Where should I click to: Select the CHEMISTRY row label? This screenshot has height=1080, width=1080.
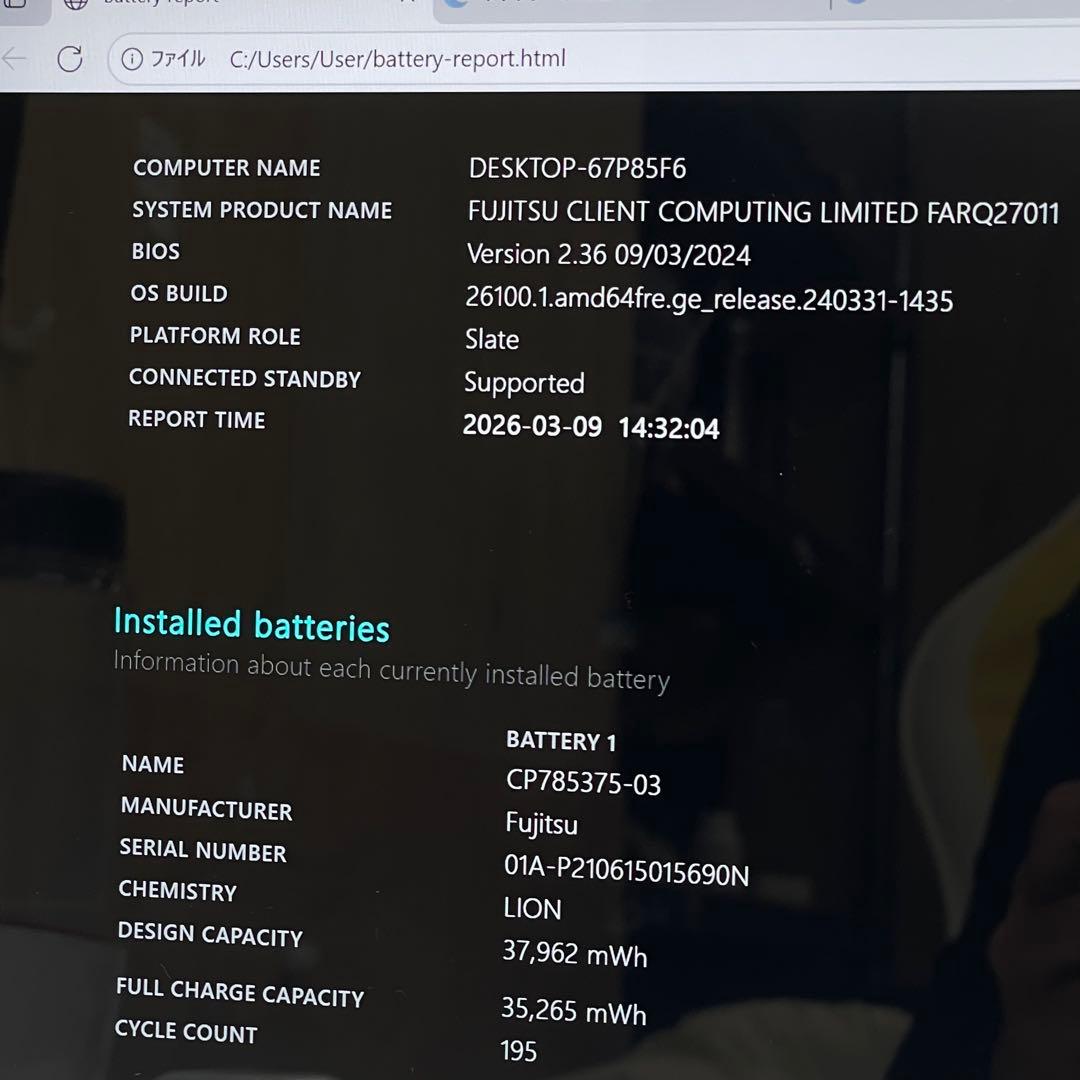(x=178, y=891)
